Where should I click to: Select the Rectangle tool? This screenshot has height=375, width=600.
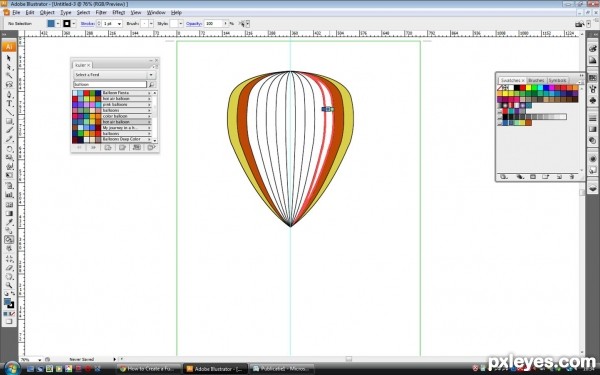[x=9, y=121]
